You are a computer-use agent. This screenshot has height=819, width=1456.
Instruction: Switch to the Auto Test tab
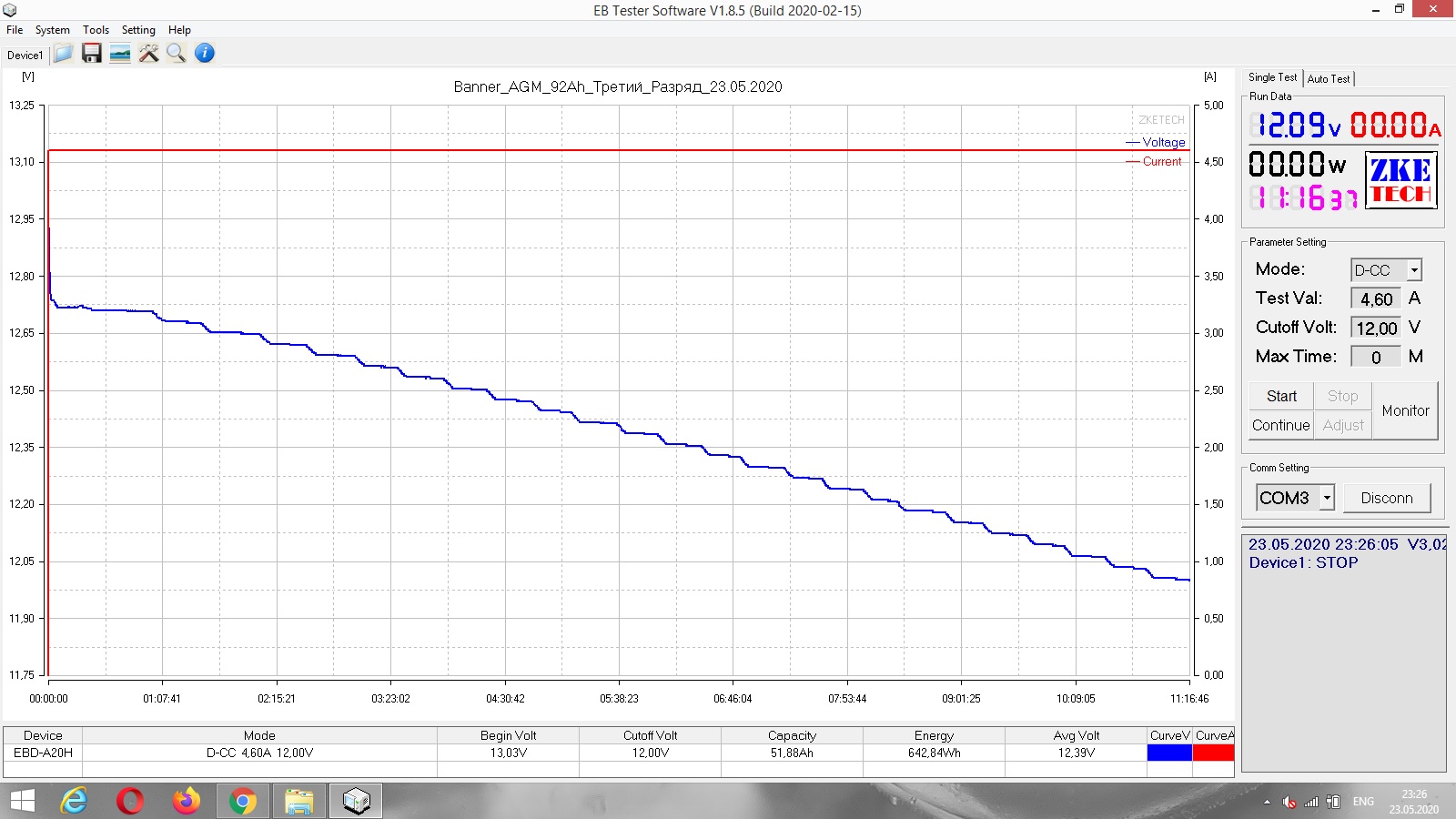point(1329,79)
